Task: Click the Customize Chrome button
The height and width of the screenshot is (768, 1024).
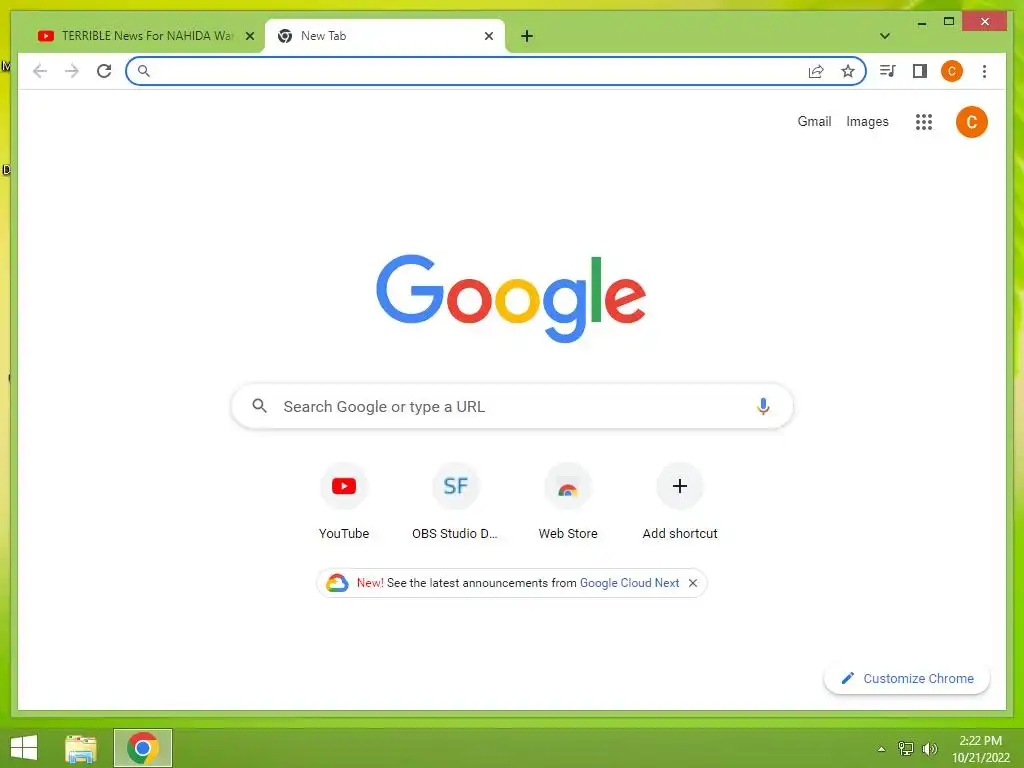Action: tap(906, 679)
